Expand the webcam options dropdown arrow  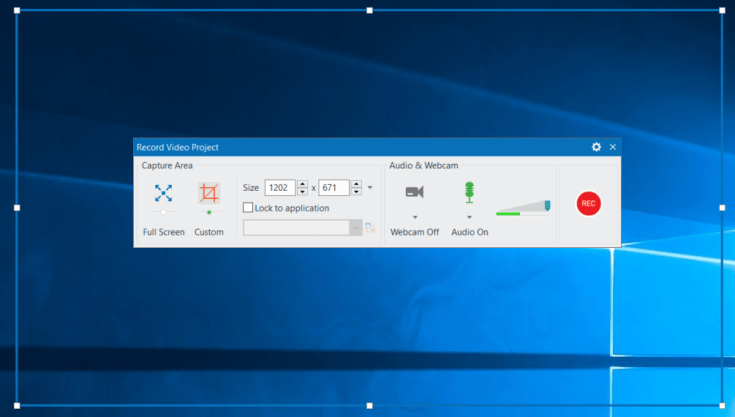click(414, 216)
